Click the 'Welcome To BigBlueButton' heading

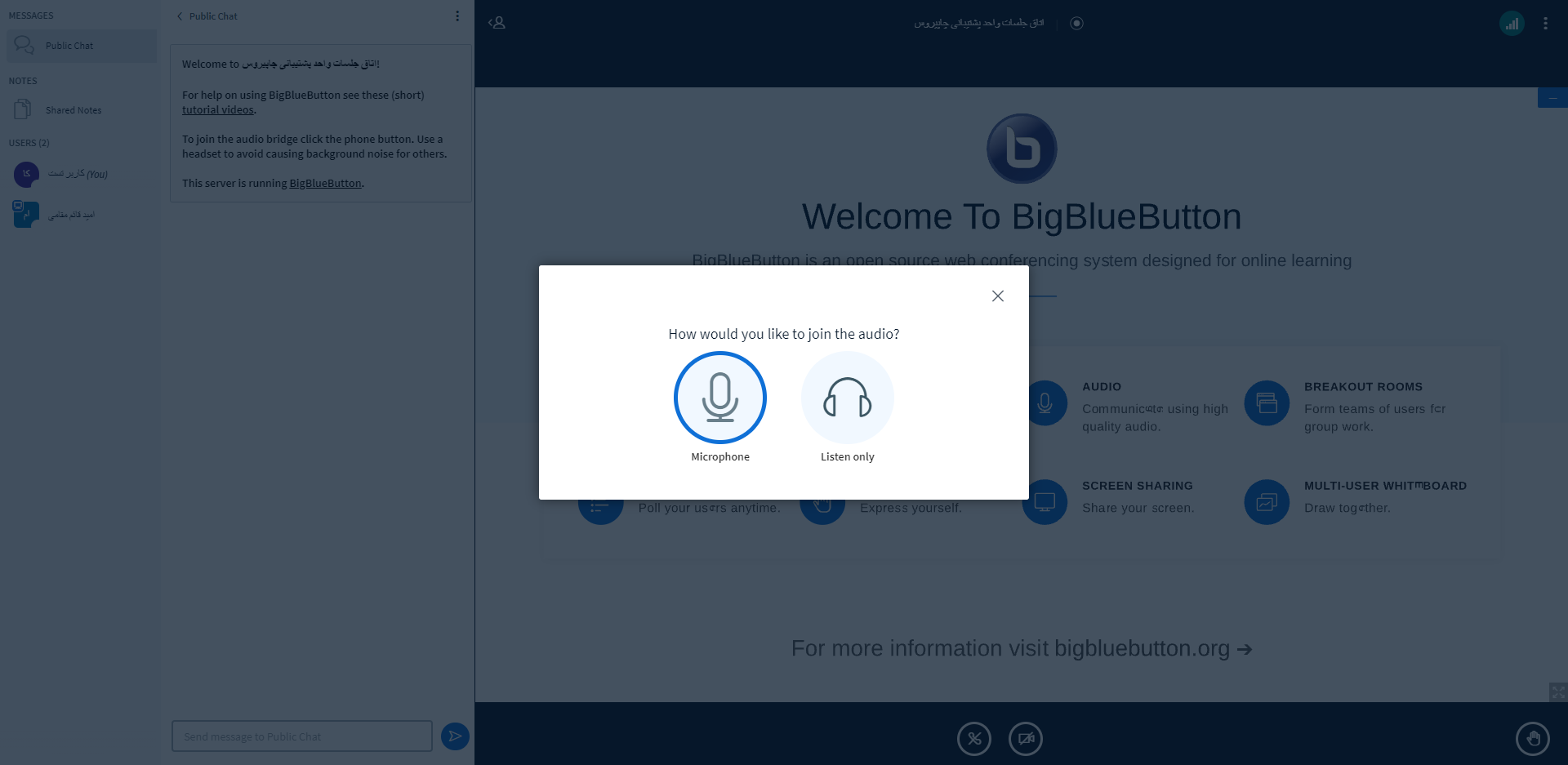[1022, 217]
